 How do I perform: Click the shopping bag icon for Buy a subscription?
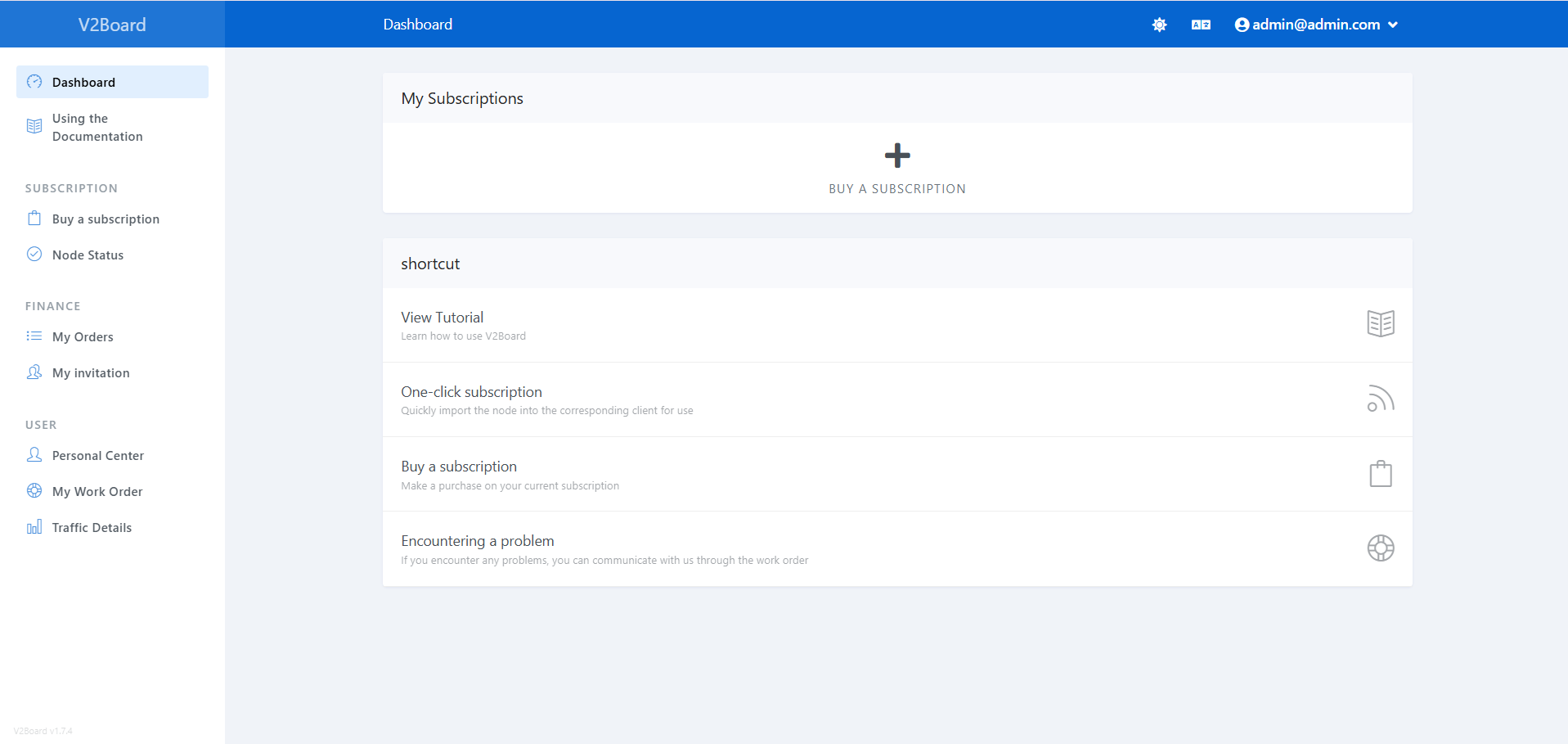(1380, 473)
